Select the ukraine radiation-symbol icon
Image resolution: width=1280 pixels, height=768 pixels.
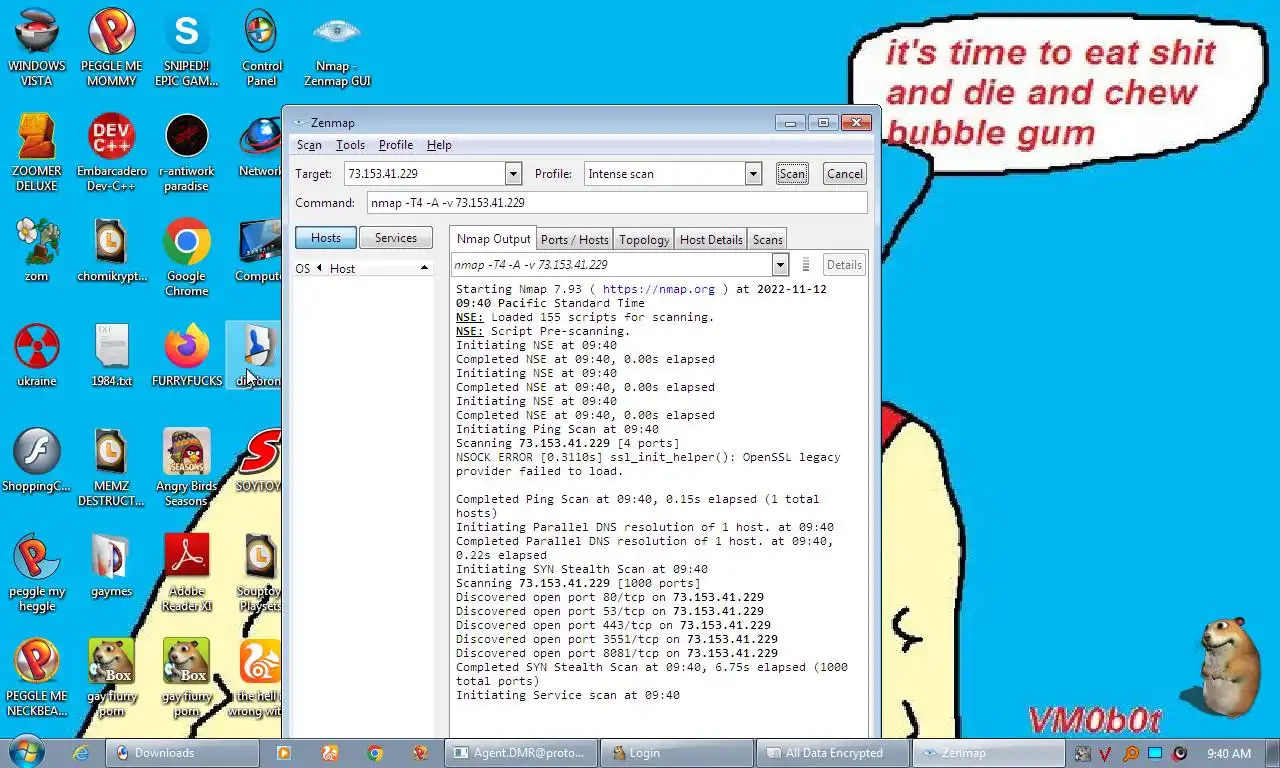click(x=37, y=355)
